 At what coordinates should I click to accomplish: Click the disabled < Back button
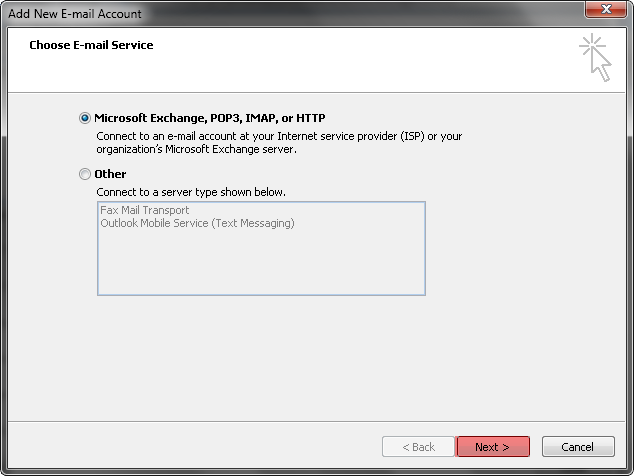418,447
